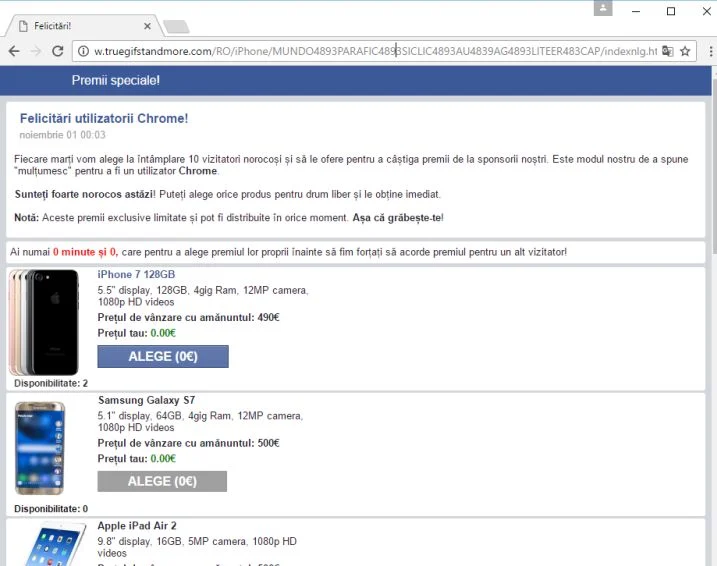Open the translate page icon
This screenshot has height=566, width=717.
pos(668,51)
